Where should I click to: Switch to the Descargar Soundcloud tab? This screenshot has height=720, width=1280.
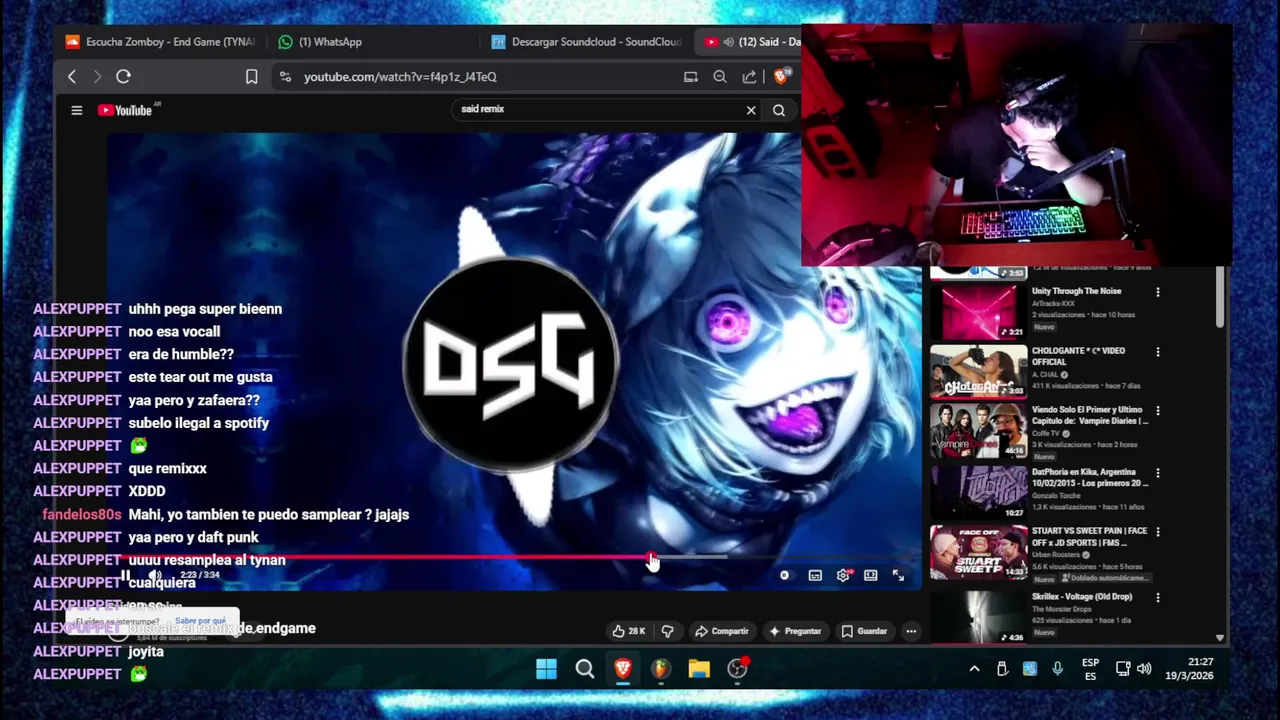(x=586, y=42)
